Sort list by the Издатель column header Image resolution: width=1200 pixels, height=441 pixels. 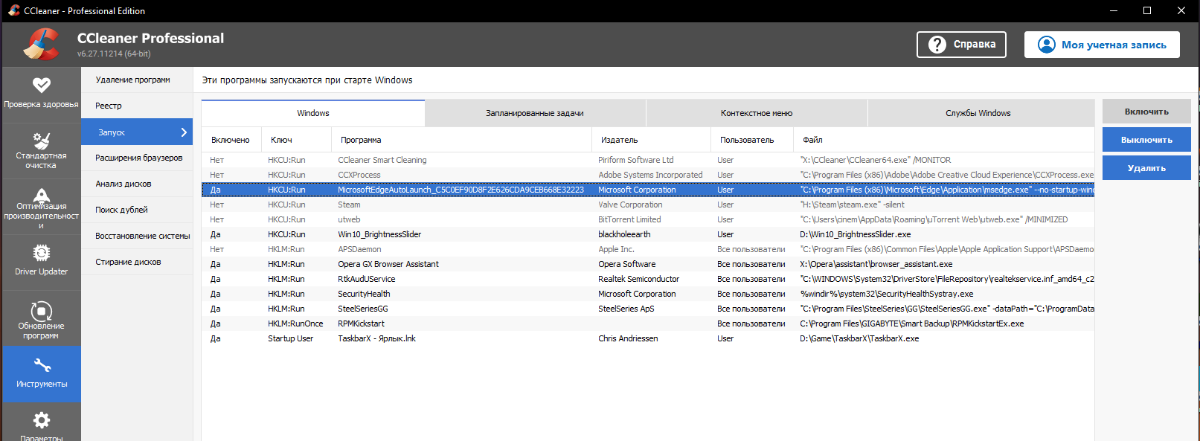pos(618,140)
